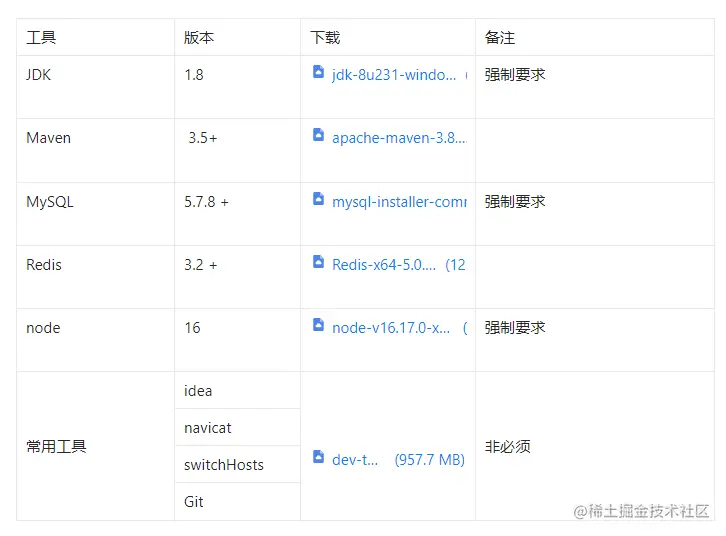The image size is (726, 536).
Task: Select the Maven version value 3.5+
Action: (x=202, y=138)
